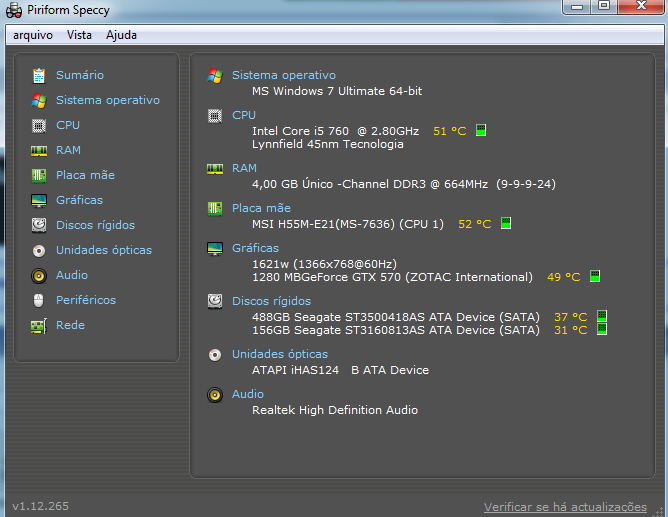Click the Audio speaker icon in sidebar
Screen dimensions: 668x517
coord(39,275)
